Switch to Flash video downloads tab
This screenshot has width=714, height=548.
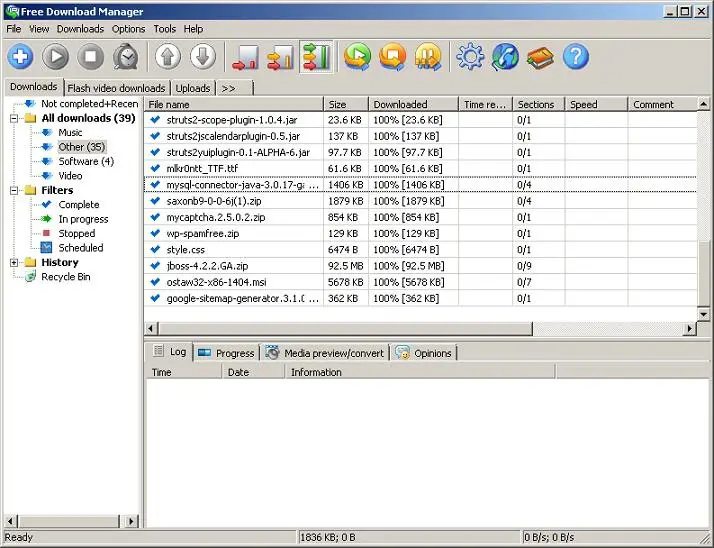click(117, 88)
